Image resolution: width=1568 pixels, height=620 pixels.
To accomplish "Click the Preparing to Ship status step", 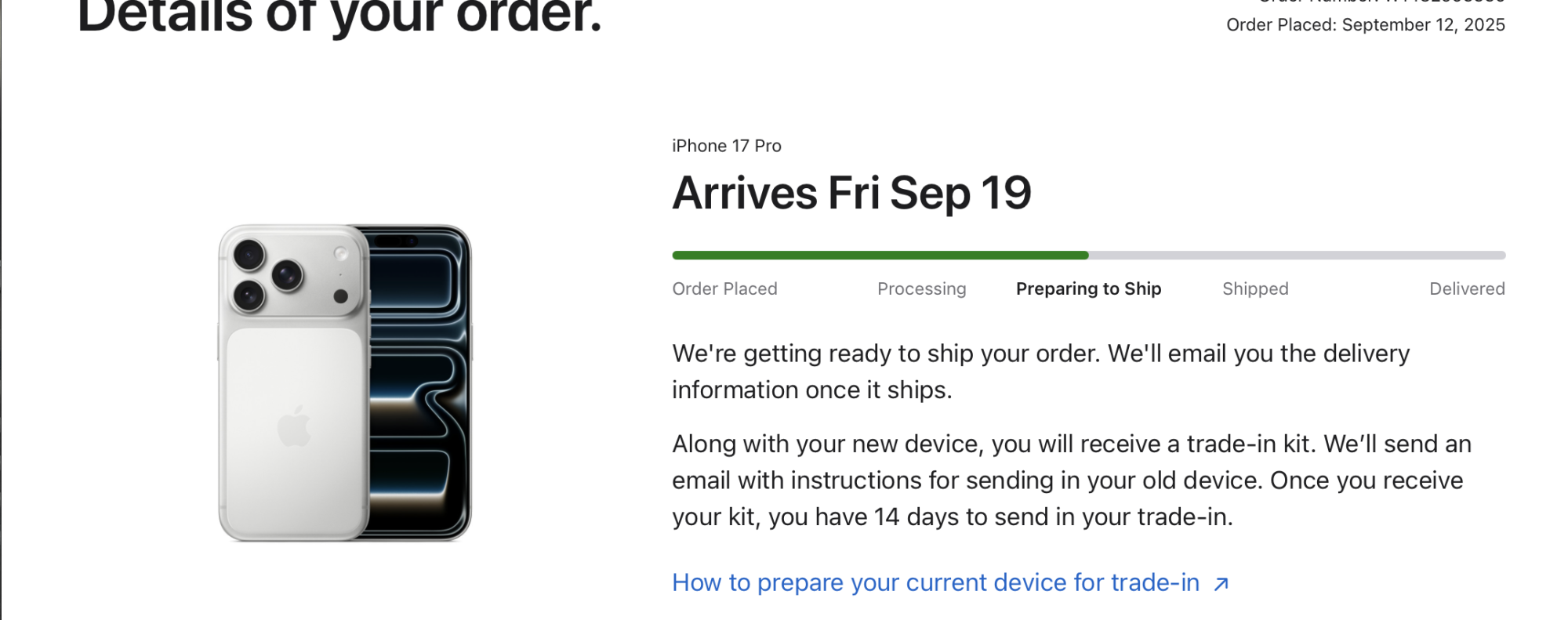I will 1088,289.
